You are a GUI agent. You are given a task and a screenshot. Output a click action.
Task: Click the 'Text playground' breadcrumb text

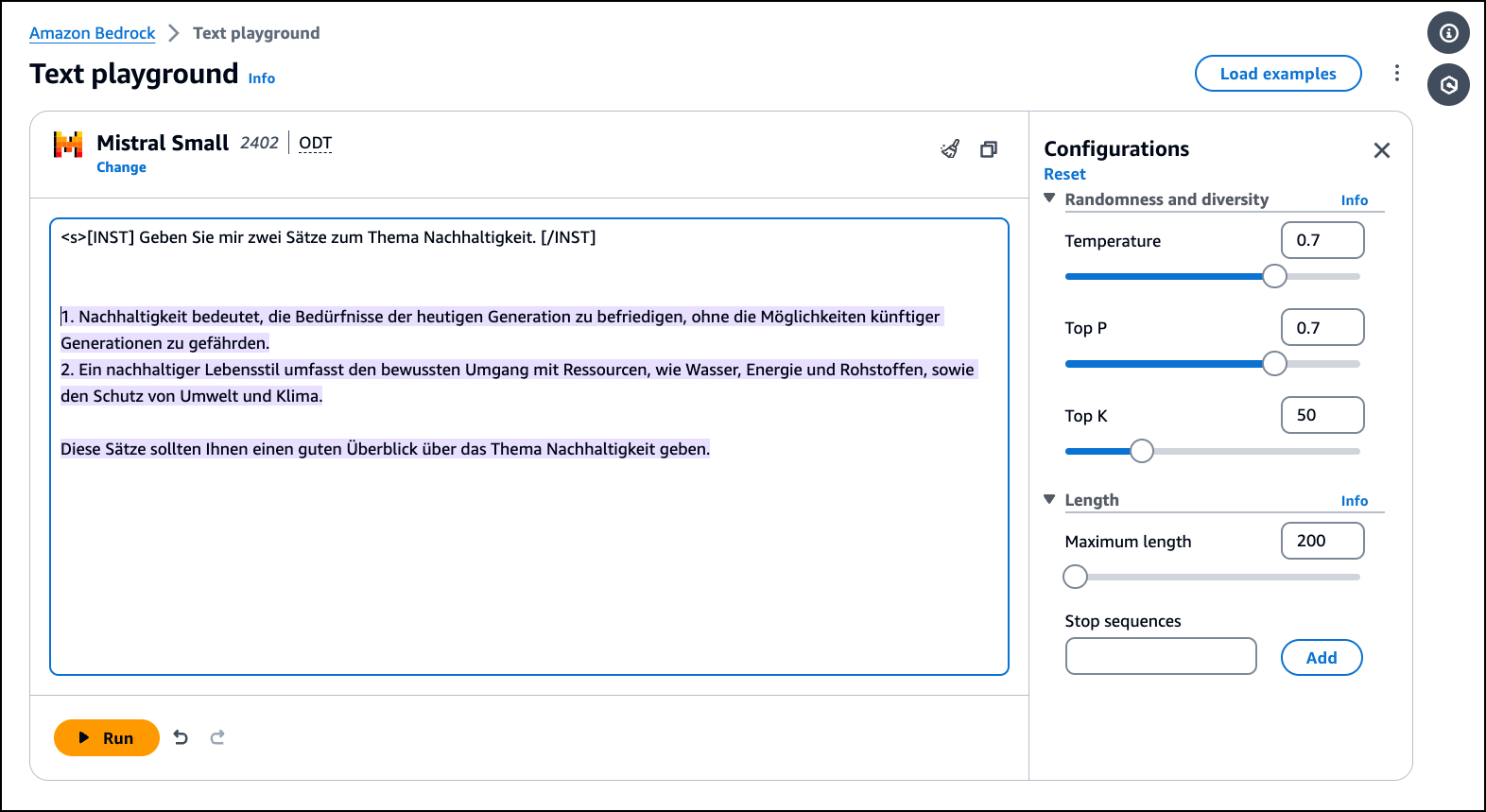pos(256,33)
